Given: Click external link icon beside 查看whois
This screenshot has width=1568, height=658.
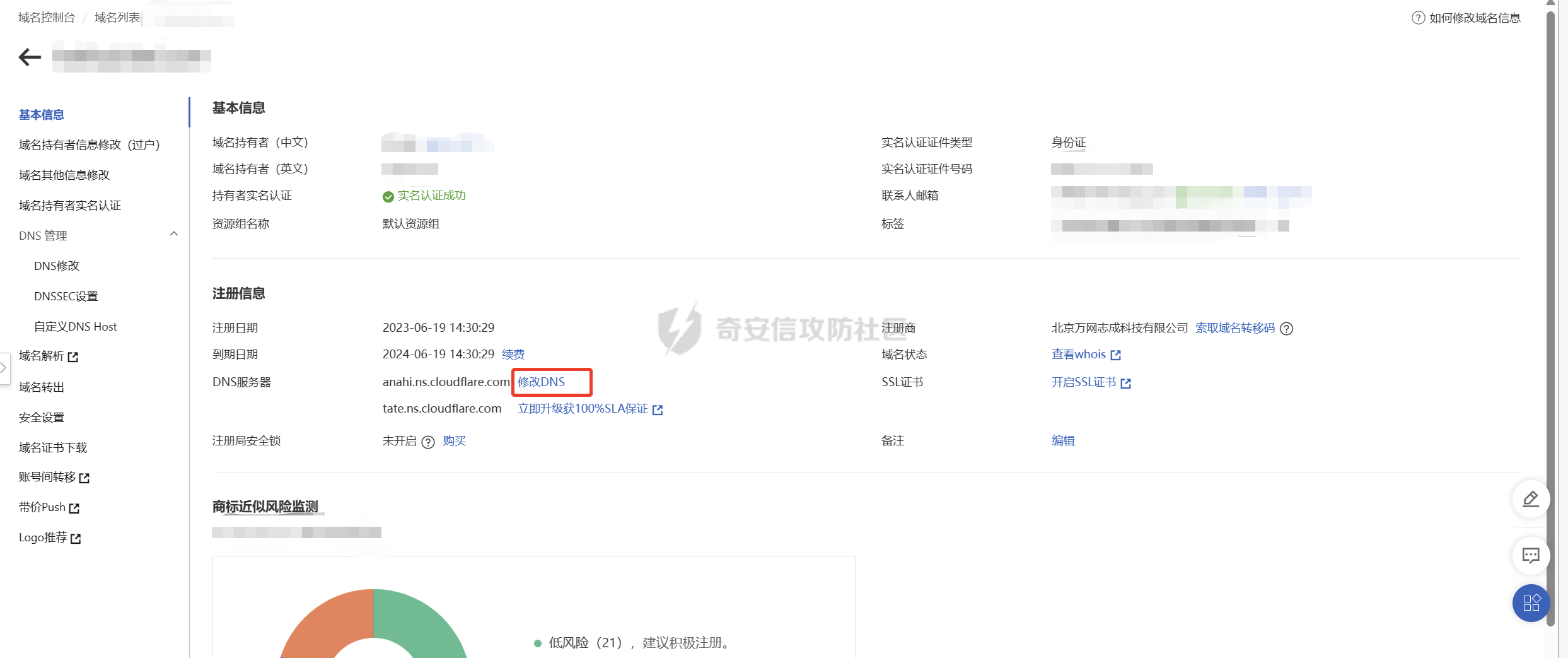Looking at the screenshot, I should pos(1115,355).
